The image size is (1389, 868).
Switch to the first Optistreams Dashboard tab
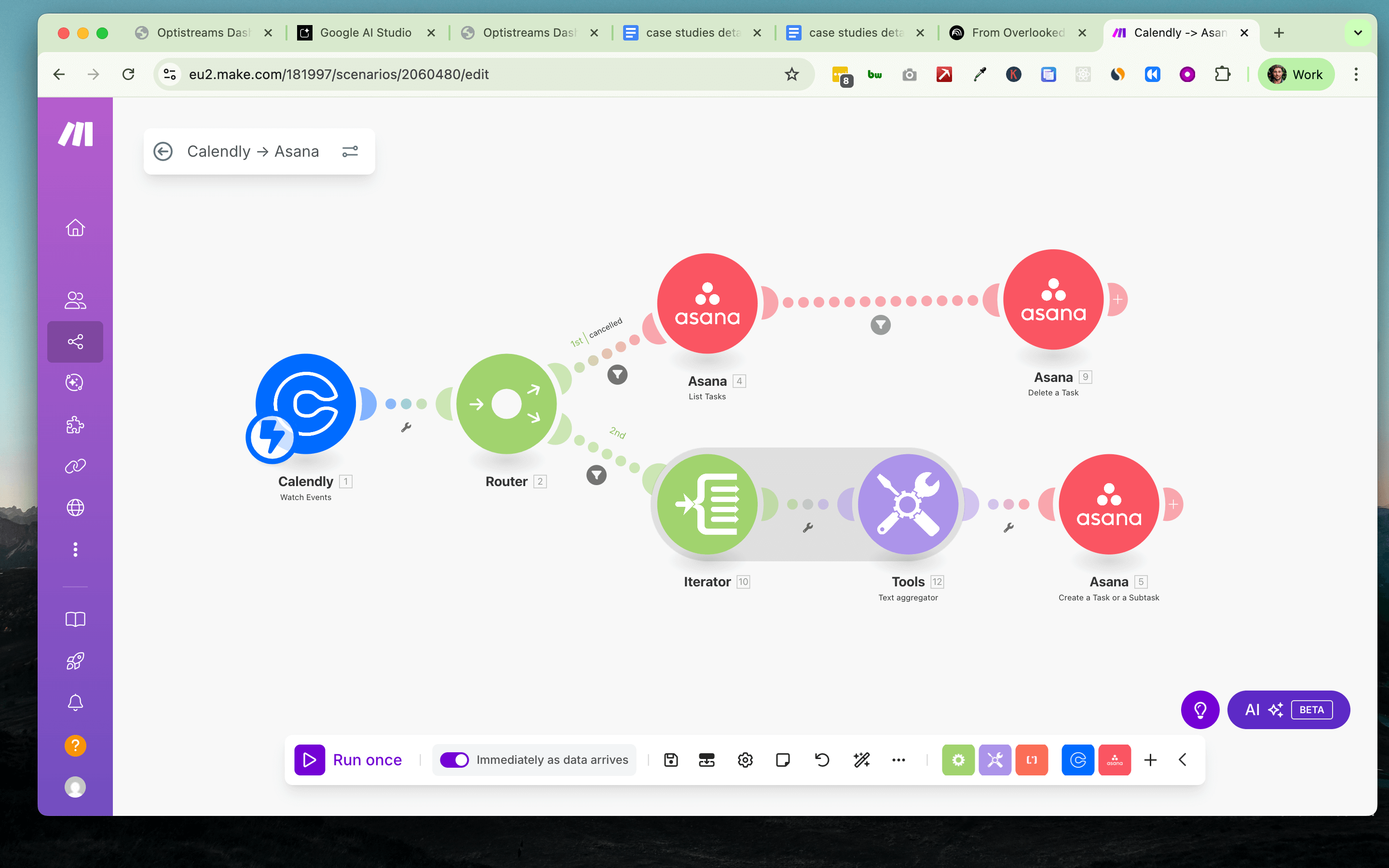pyautogui.click(x=203, y=33)
